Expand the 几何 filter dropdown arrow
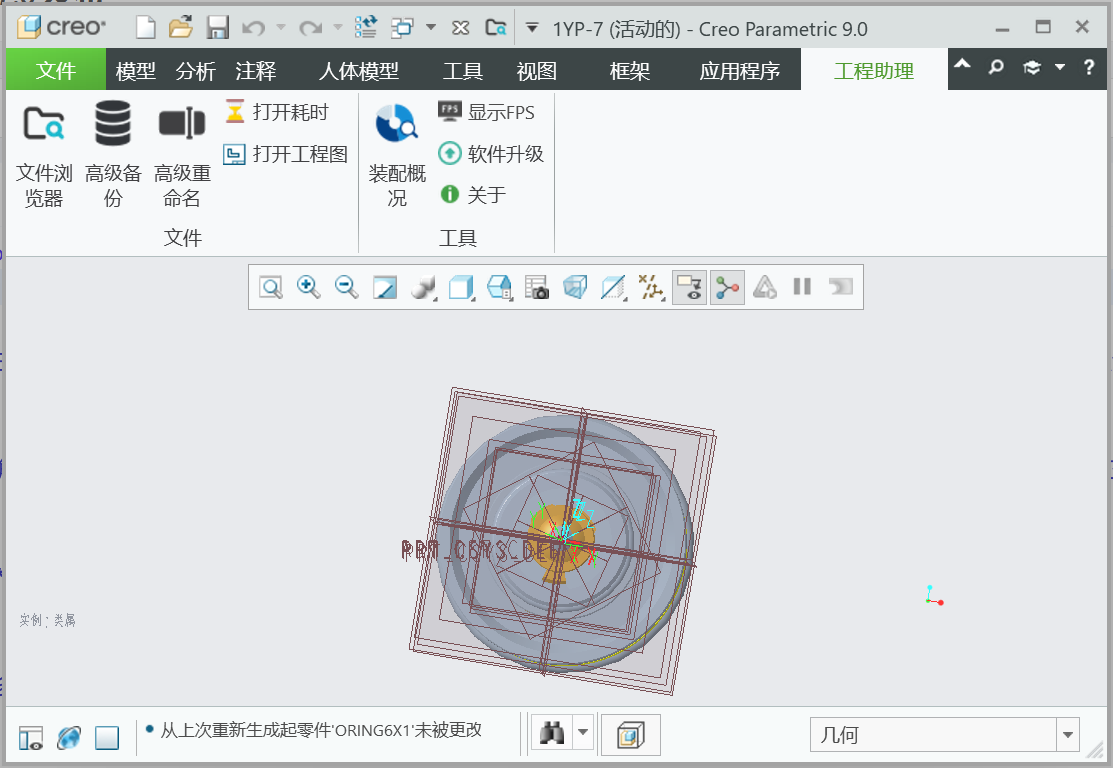The height and width of the screenshot is (768, 1113). tap(1068, 735)
